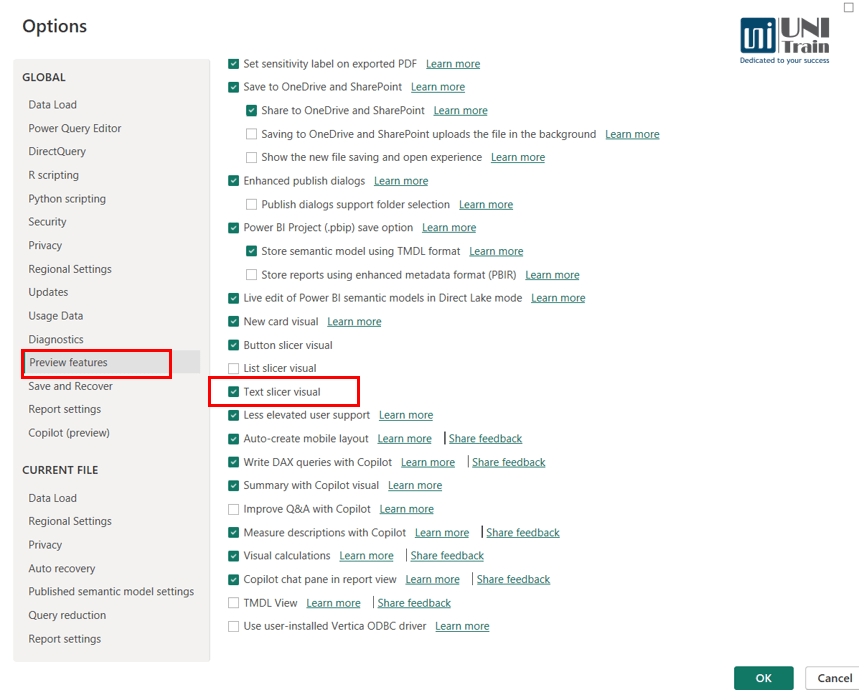Confirm options with OK button
The height and width of the screenshot is (690, 859).
[764, 678]
